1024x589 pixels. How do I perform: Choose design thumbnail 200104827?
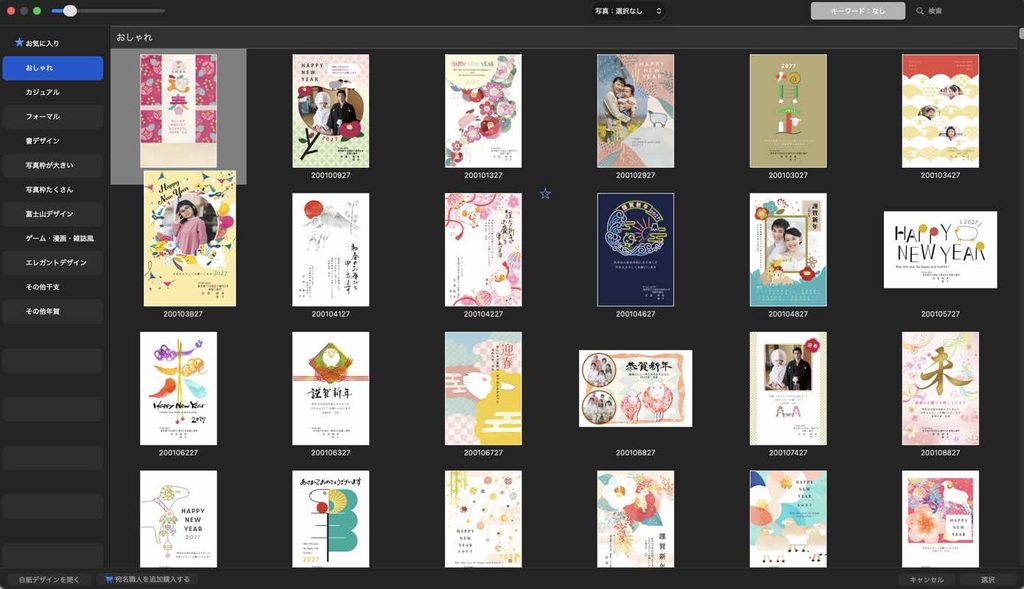(x=788, y=249)
